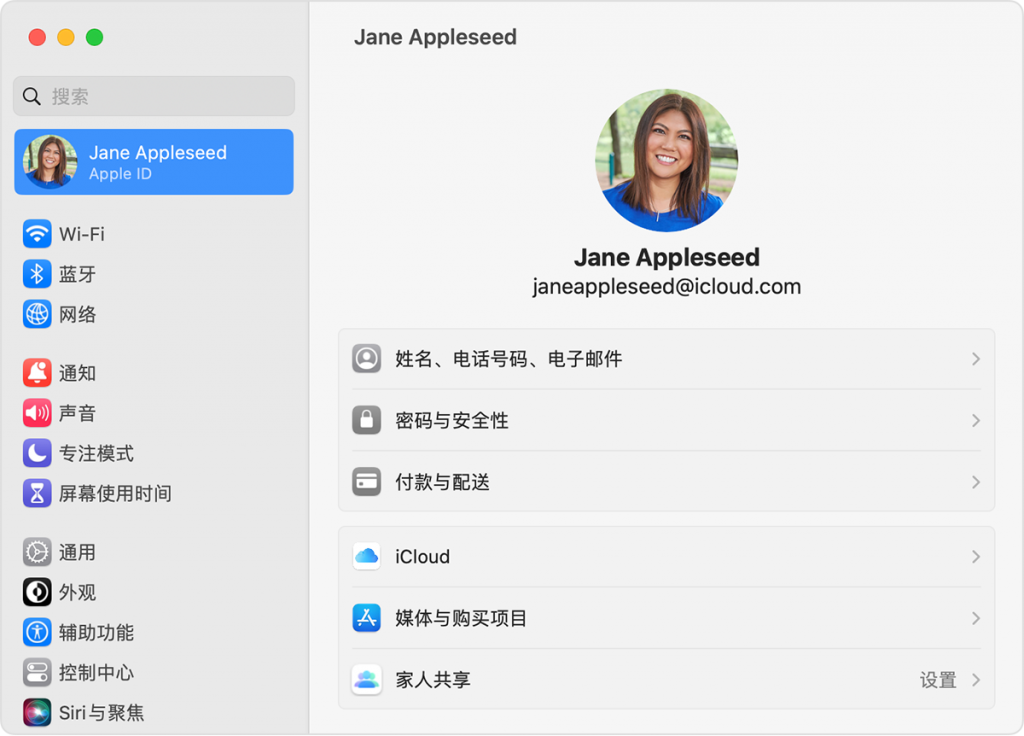Open 密码与安全性 label text

coord(452,421)
